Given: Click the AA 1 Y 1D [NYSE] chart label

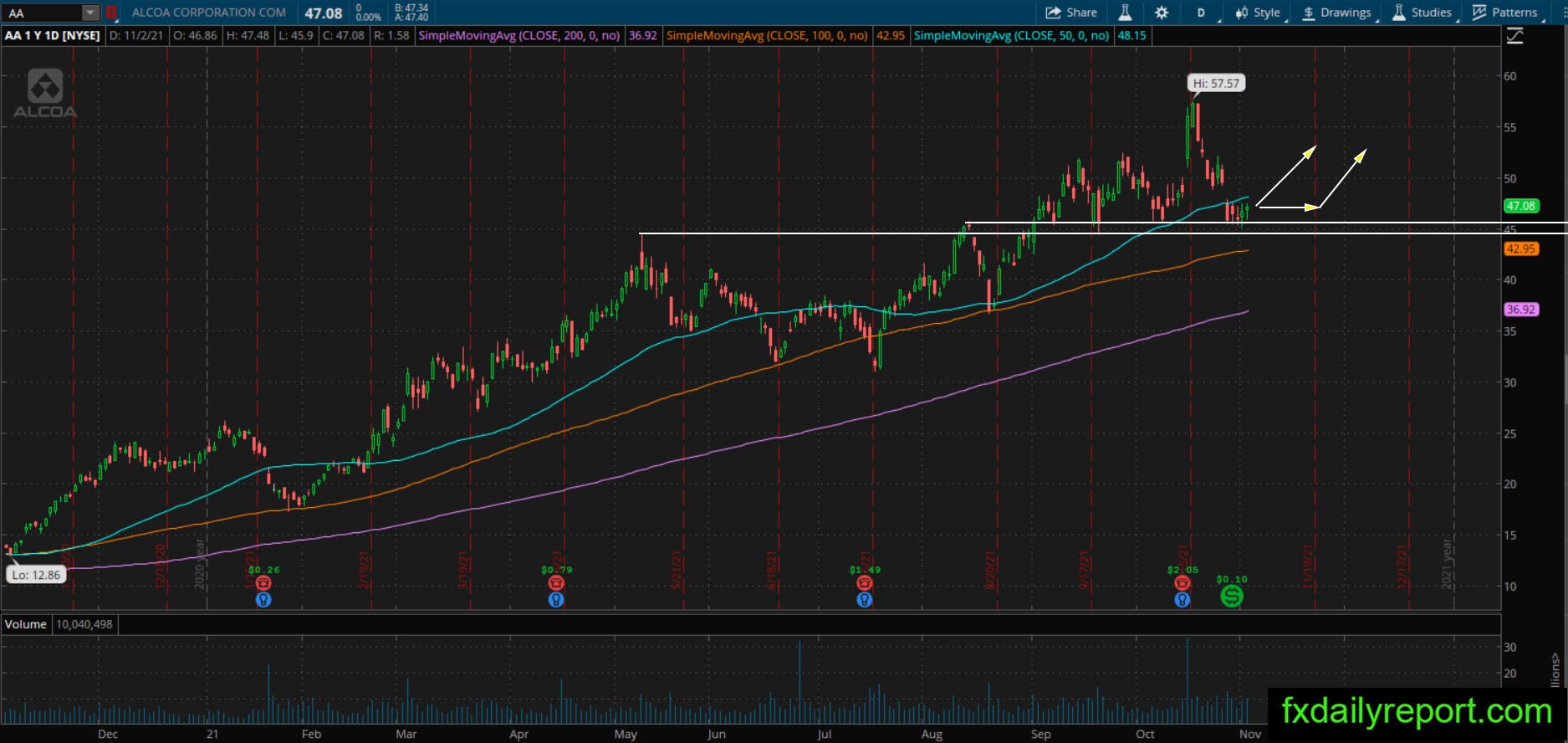Looking at the screenshot, I should 53,36.
